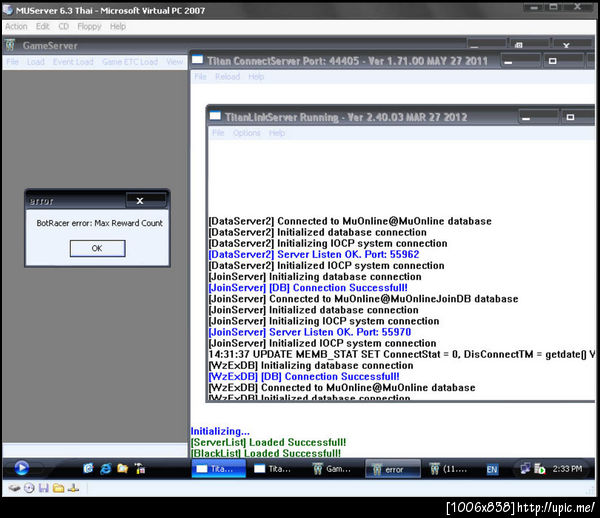Open the CD menu in Virtual PC
Screen dimensions: 600x518
click(x=64, y=26)
